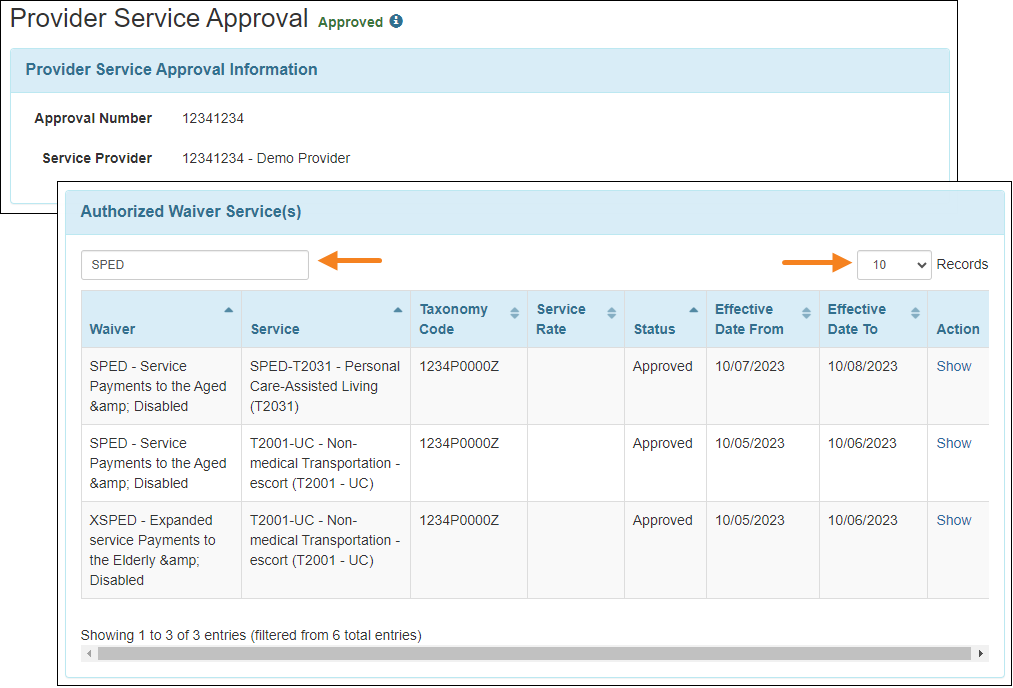Select '12341234 - Demo Provider' text
Viewport: 1013px width, 688px height.
[x=266, y=158]
